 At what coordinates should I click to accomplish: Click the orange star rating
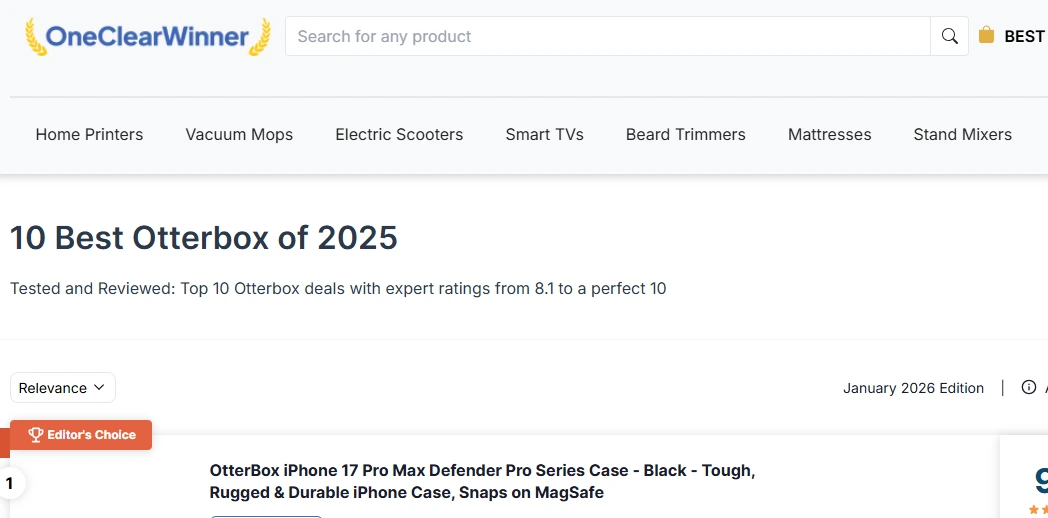pyautogui.click(x=1038, y=510)
